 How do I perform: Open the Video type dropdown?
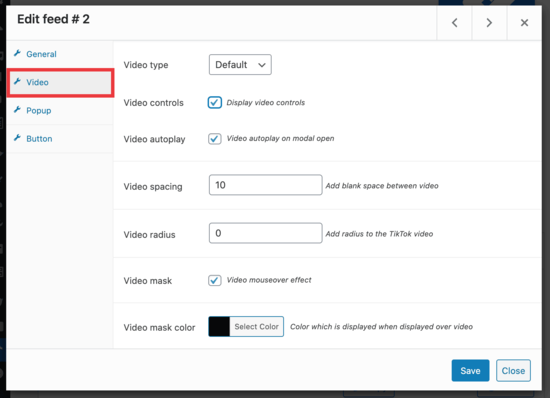[240, 65]
